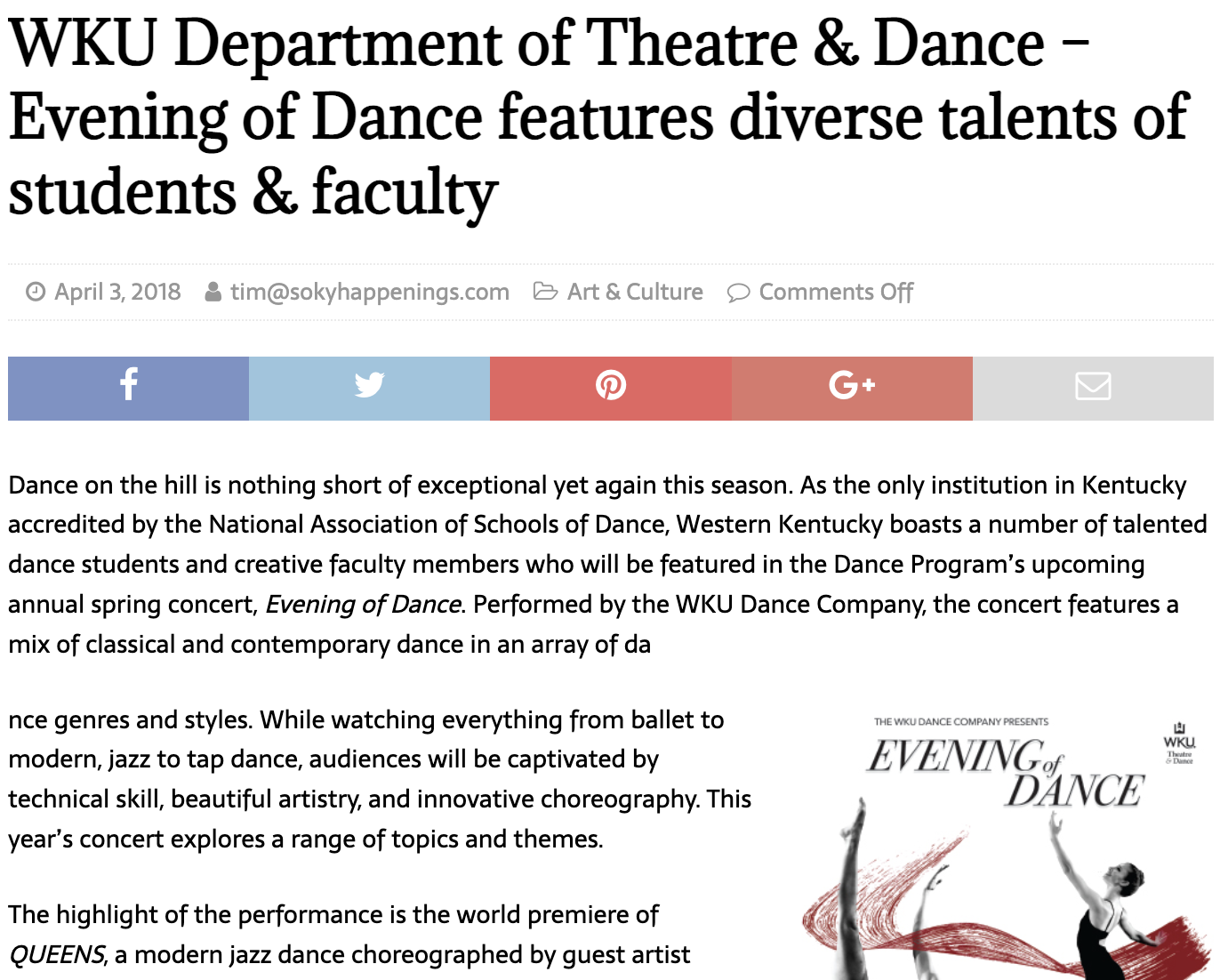
Task: Click the red-toned Pinterest share bar segment
Action: (x=610, y=387)
